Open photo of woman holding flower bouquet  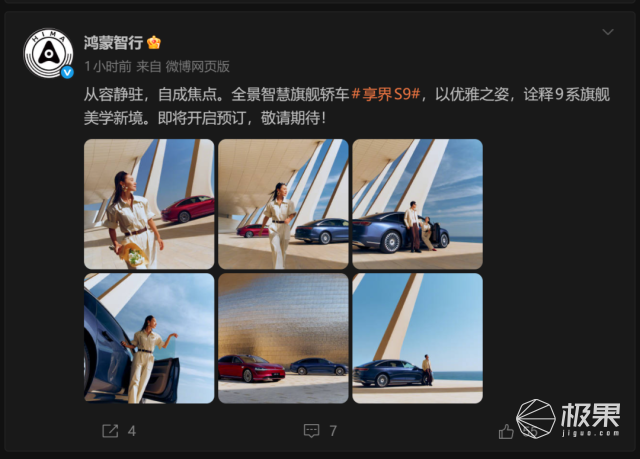(x=149, y=204)
